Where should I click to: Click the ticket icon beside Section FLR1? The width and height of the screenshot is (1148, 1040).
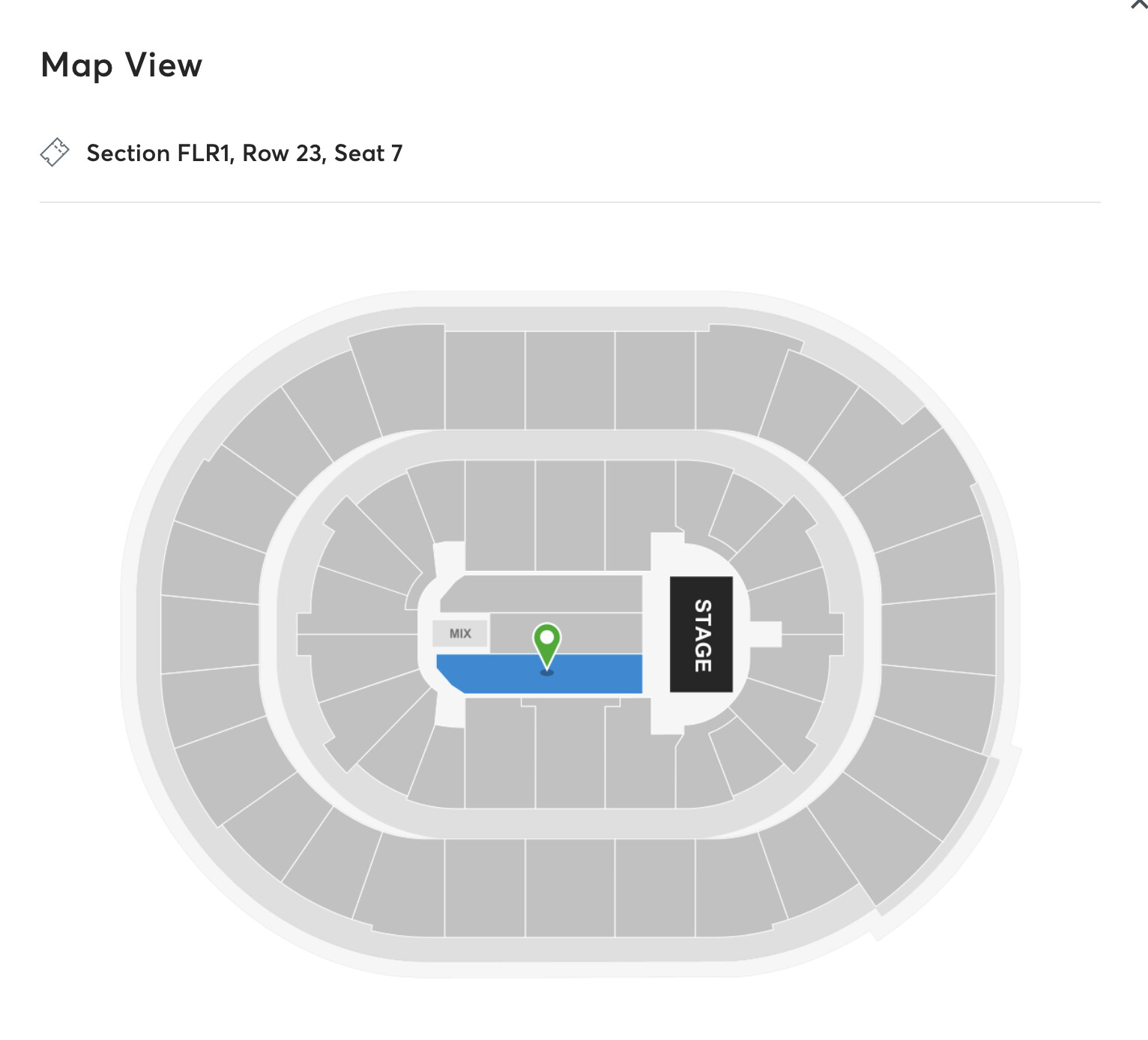pos(55,152)
